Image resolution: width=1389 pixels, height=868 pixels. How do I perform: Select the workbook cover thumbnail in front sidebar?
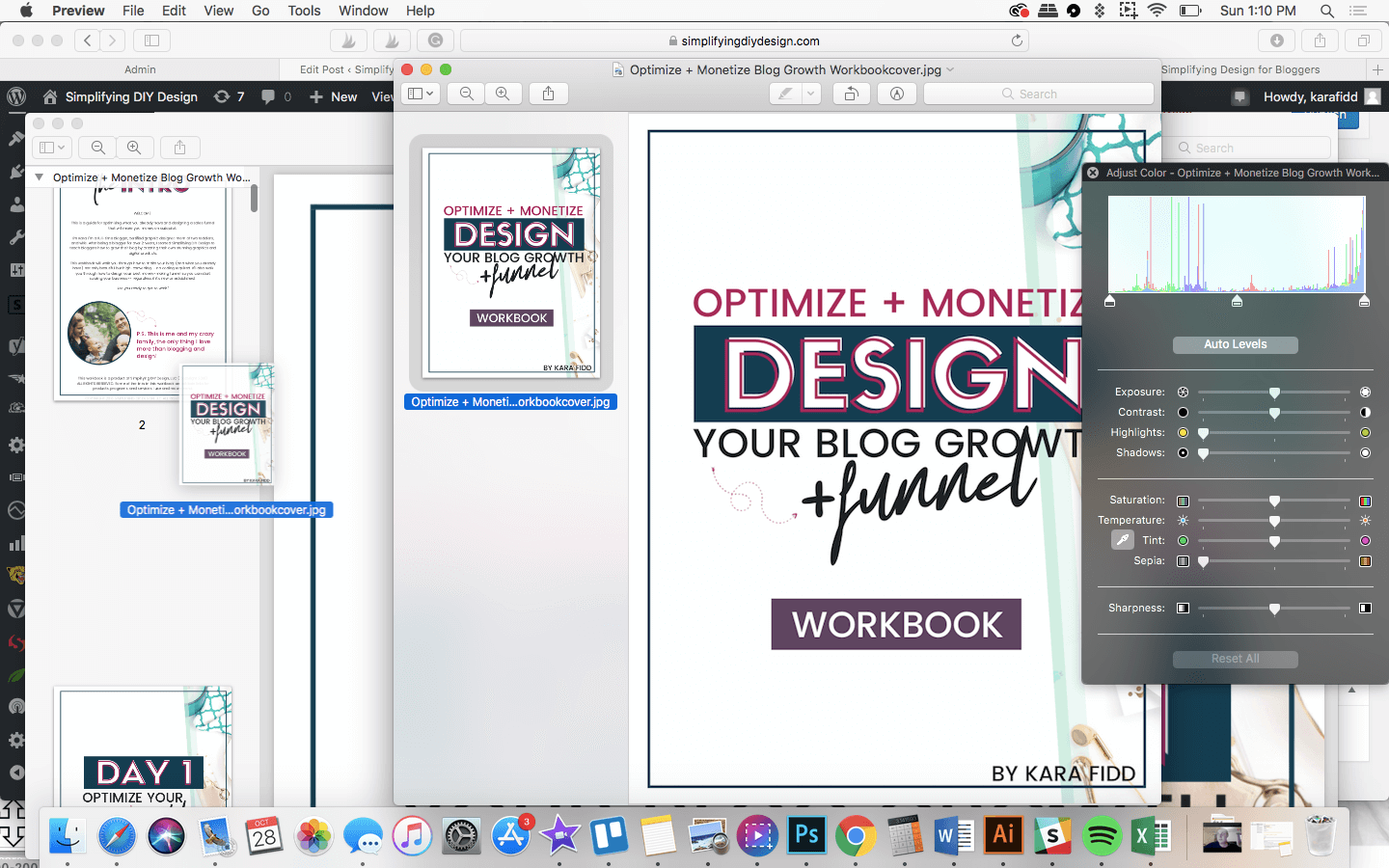(512, 261)
